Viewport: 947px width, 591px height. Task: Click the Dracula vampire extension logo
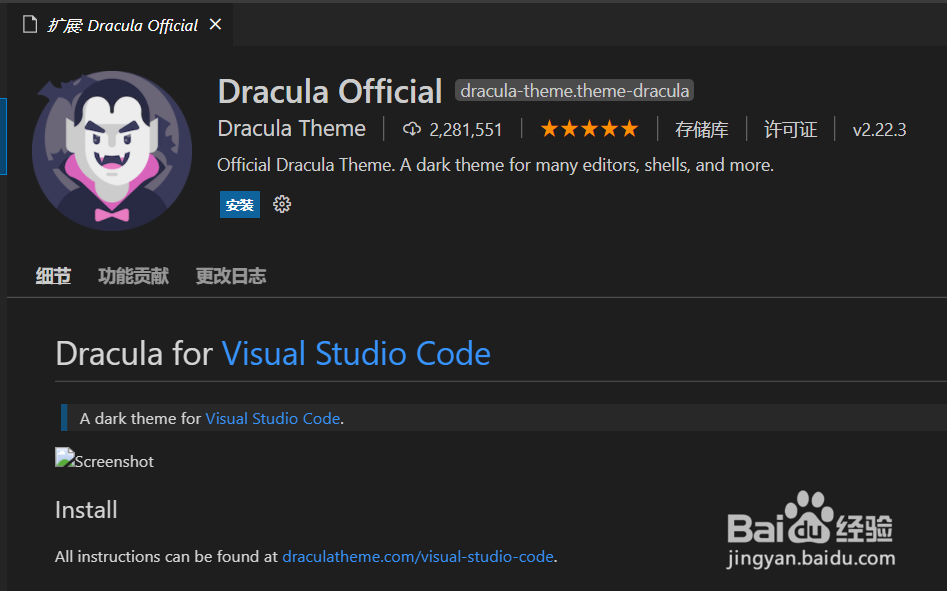click(112, 150)
